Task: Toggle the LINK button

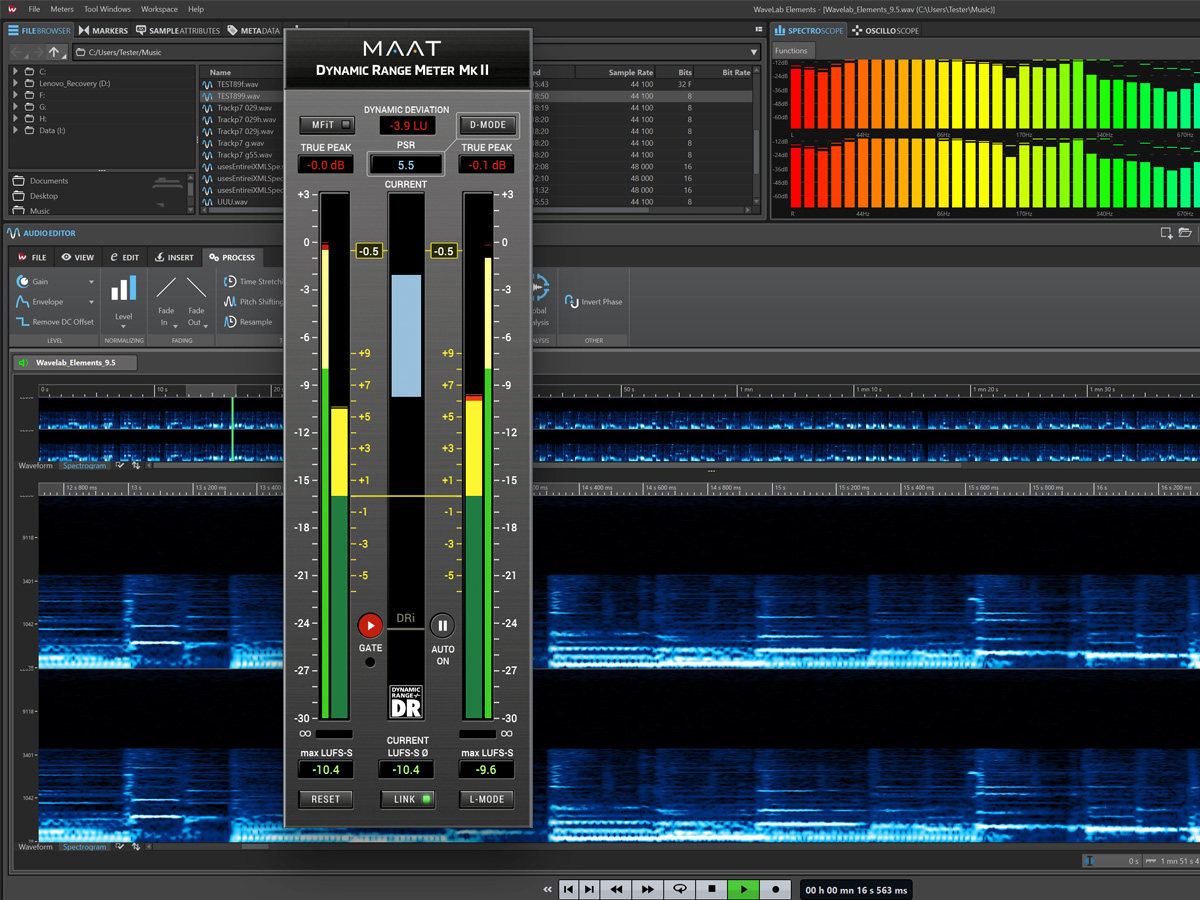Action: [x=407, y=799]
